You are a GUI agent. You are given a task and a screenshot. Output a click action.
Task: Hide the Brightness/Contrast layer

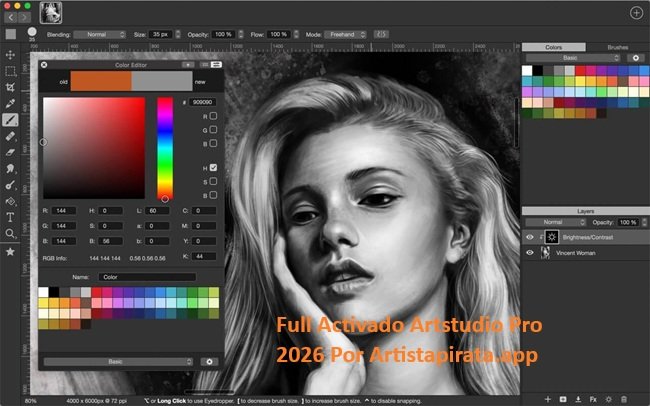pyautogui.click(x=530, y=237)
